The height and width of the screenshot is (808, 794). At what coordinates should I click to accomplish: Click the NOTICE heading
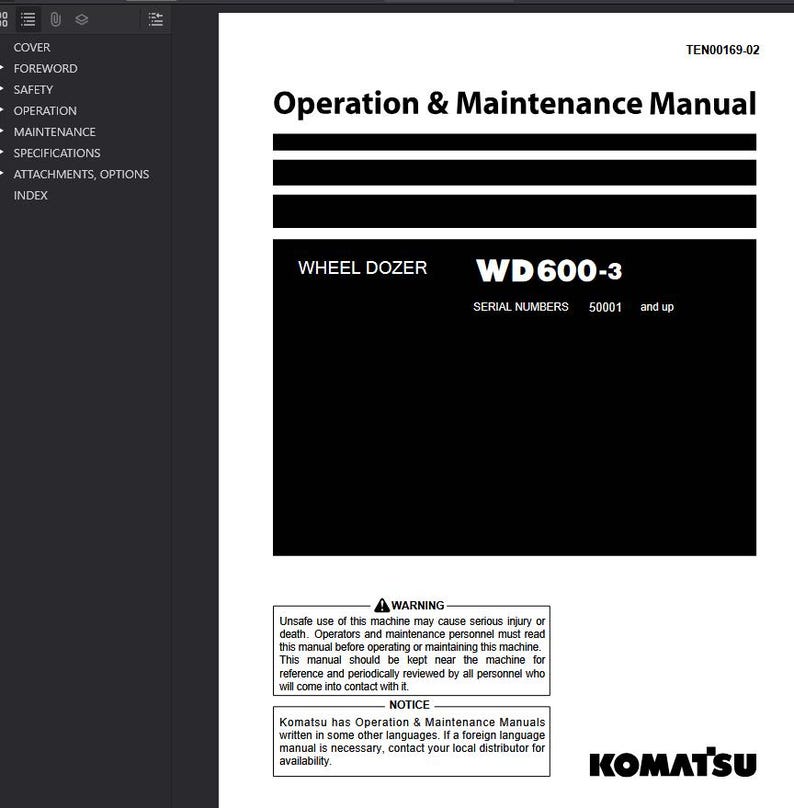click(409, 704)
